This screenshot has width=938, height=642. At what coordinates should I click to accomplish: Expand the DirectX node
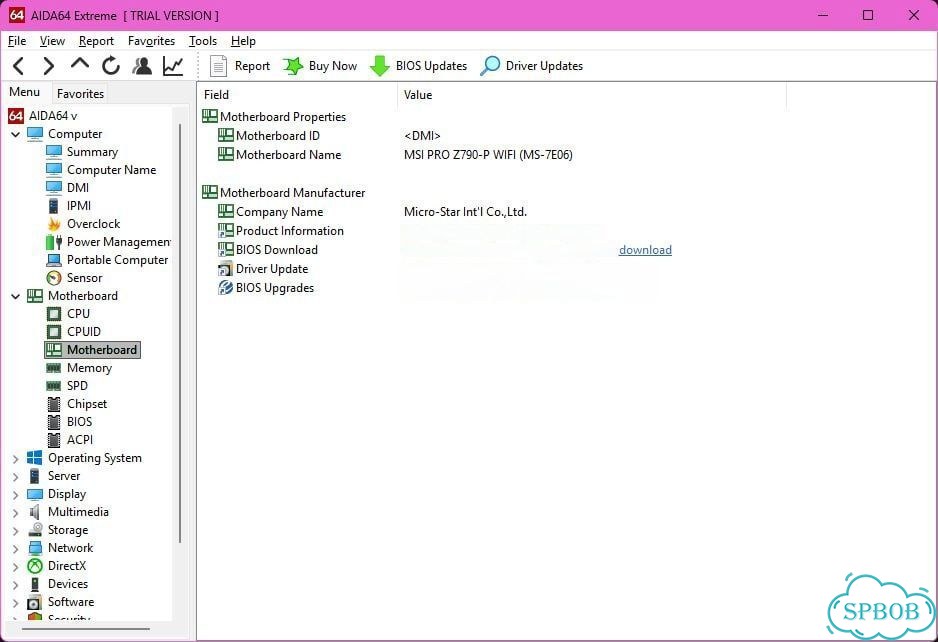click(x=16, y=567)
